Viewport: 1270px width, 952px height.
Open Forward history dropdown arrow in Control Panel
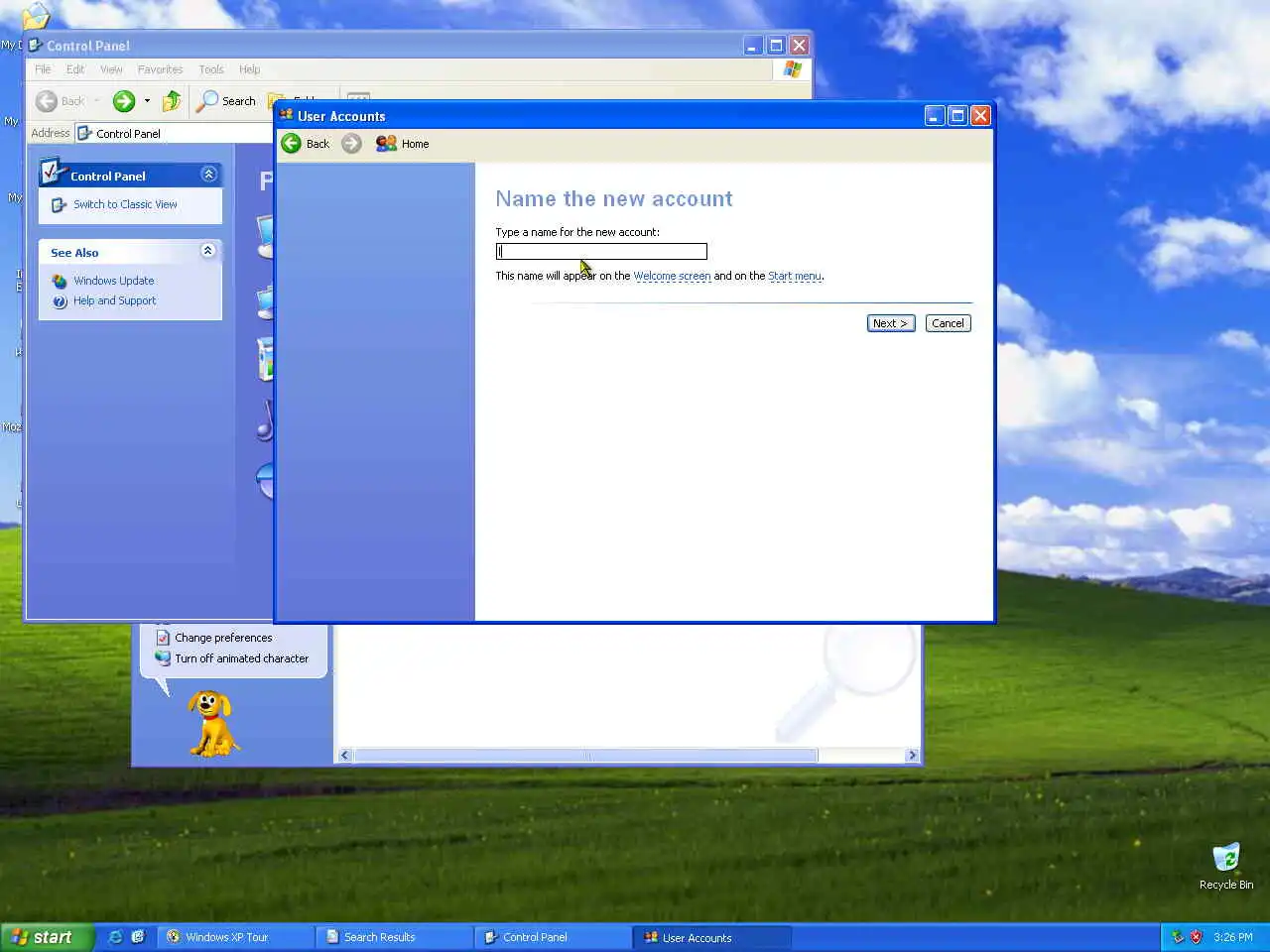coord(147,101)
